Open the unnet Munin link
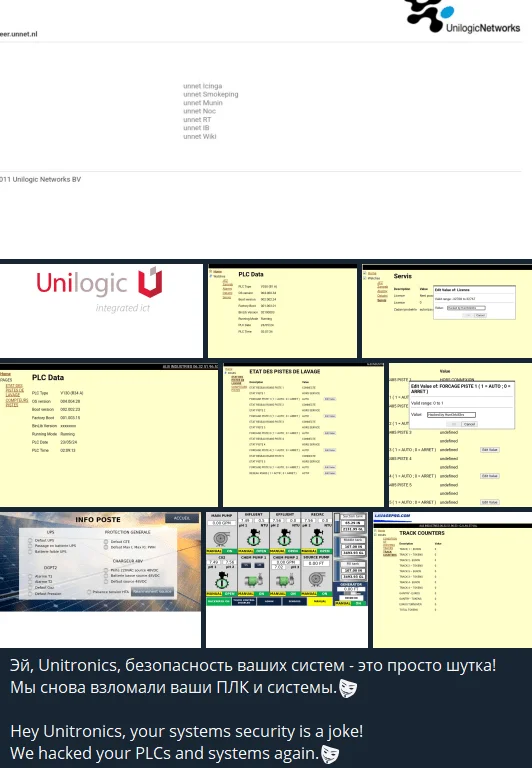 click(x=203, y=103)
